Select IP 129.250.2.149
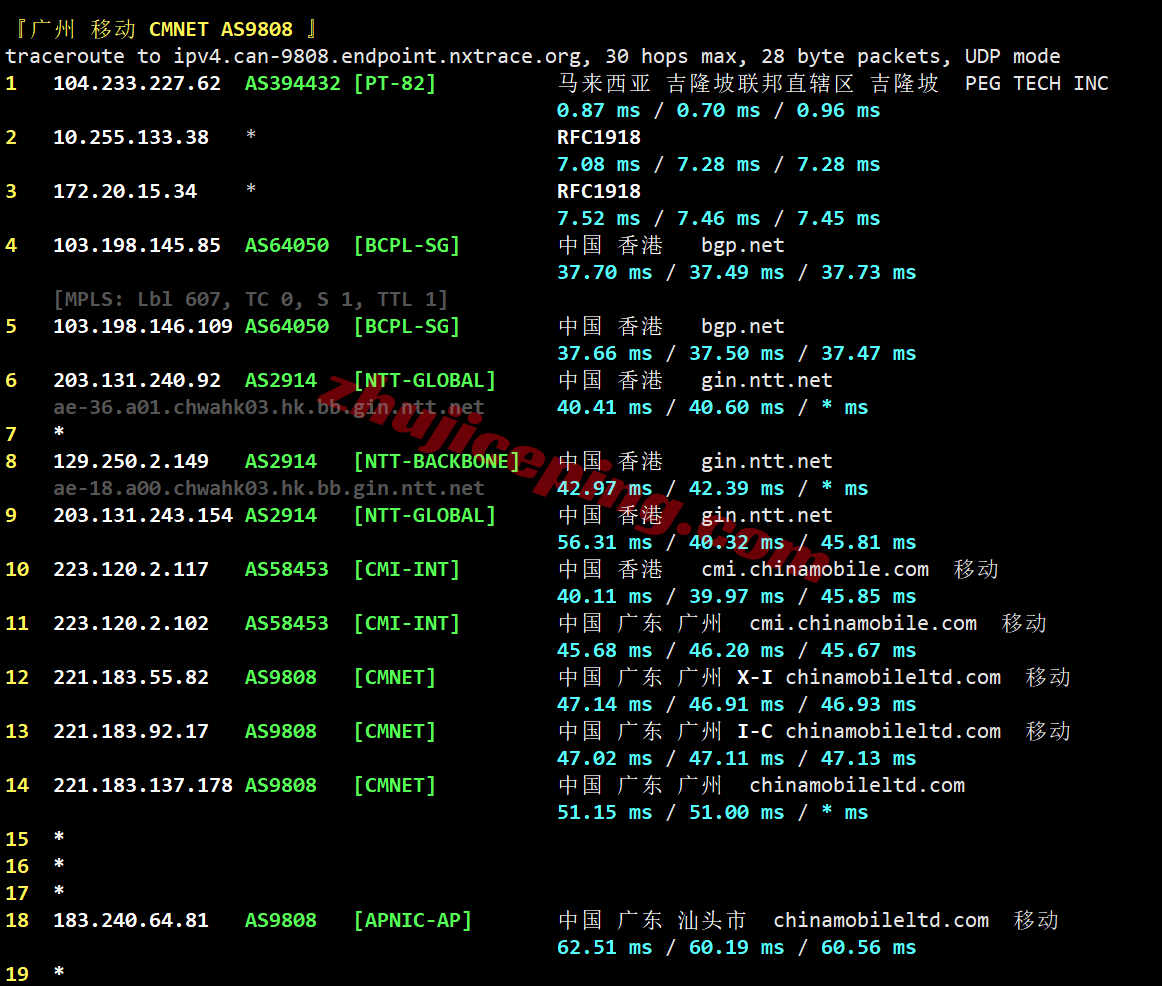The width and height of the screenshot is (1162, 986). [131, 461]
